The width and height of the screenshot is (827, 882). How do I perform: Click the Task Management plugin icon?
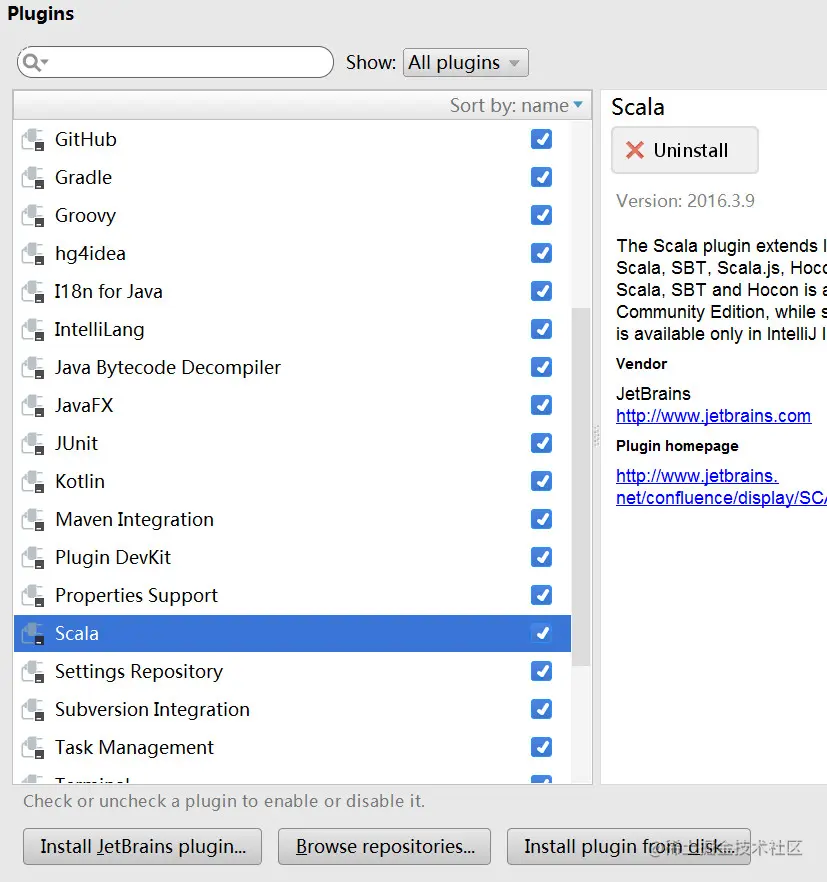coord(33,748)
